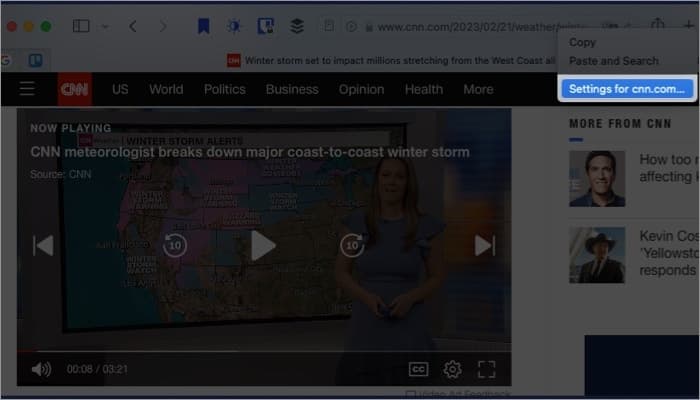This screenshot has width=700, height=400.
Task: Select the Winter storm CNN tab
Action: 391,60
